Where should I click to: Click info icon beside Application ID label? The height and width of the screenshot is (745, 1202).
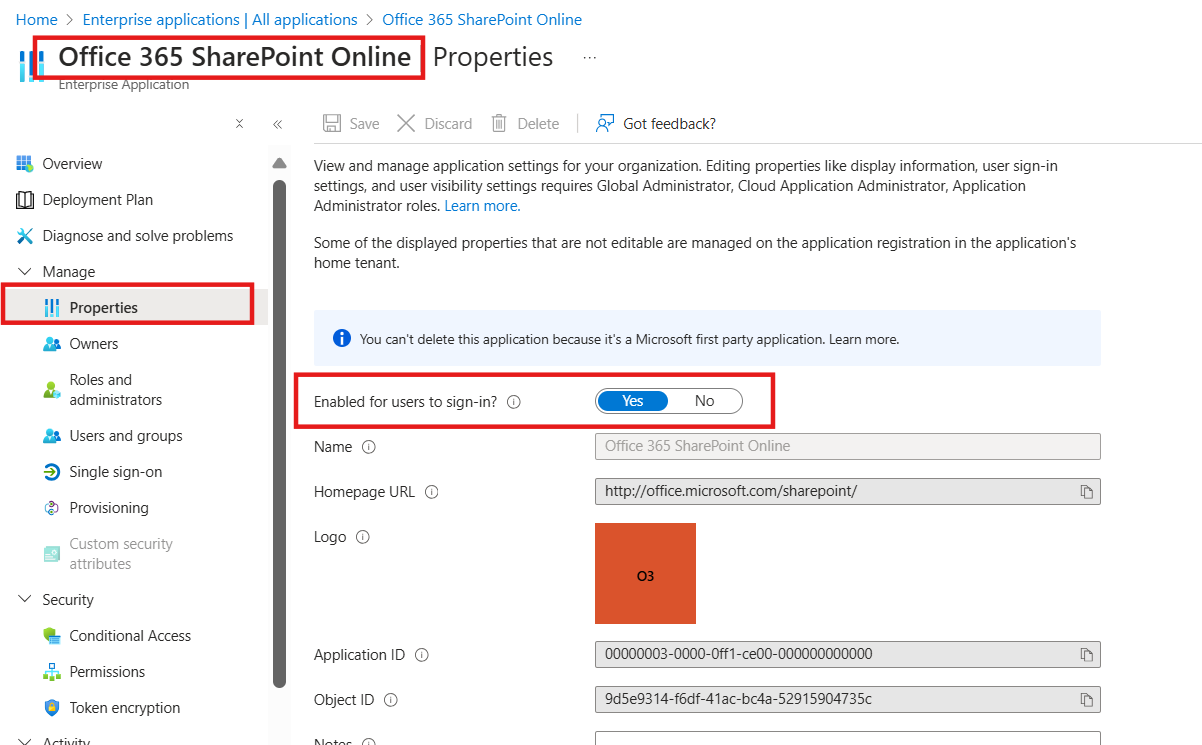[x=422, y=655]
